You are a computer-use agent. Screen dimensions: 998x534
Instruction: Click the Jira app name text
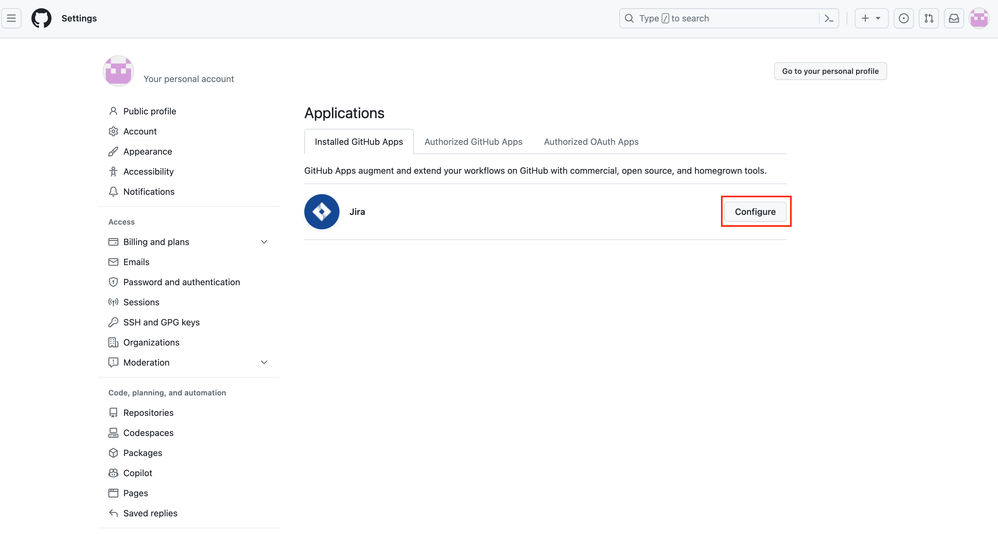pyautogui.click(x=357, y=212)
